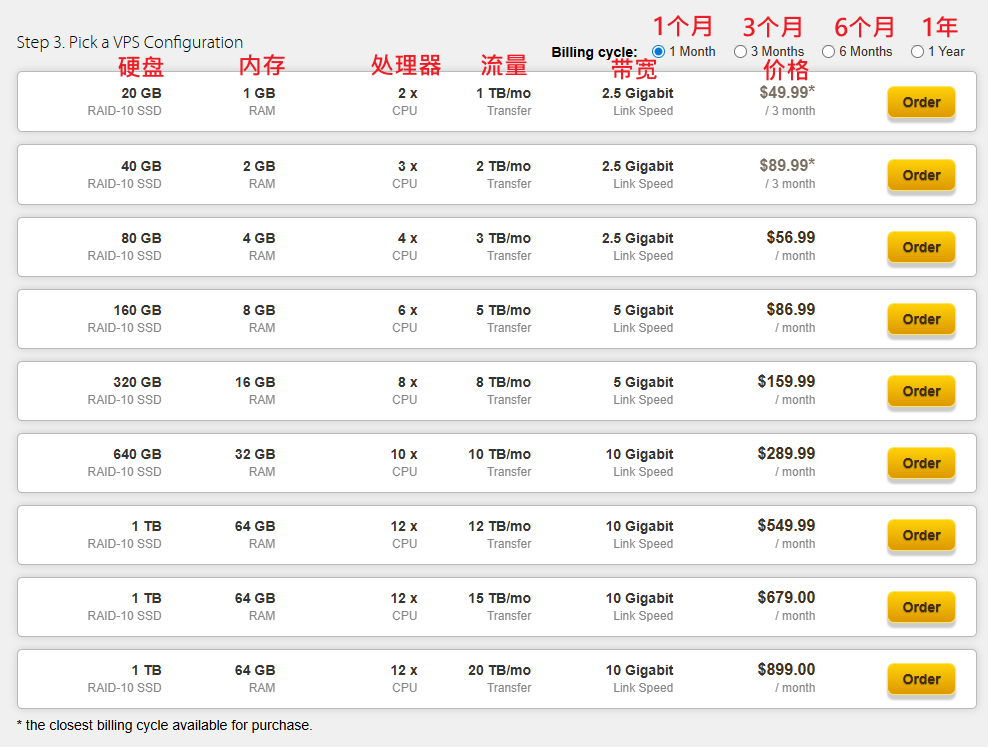Select the 1 Month billing cycle

(x=658, y=51)
